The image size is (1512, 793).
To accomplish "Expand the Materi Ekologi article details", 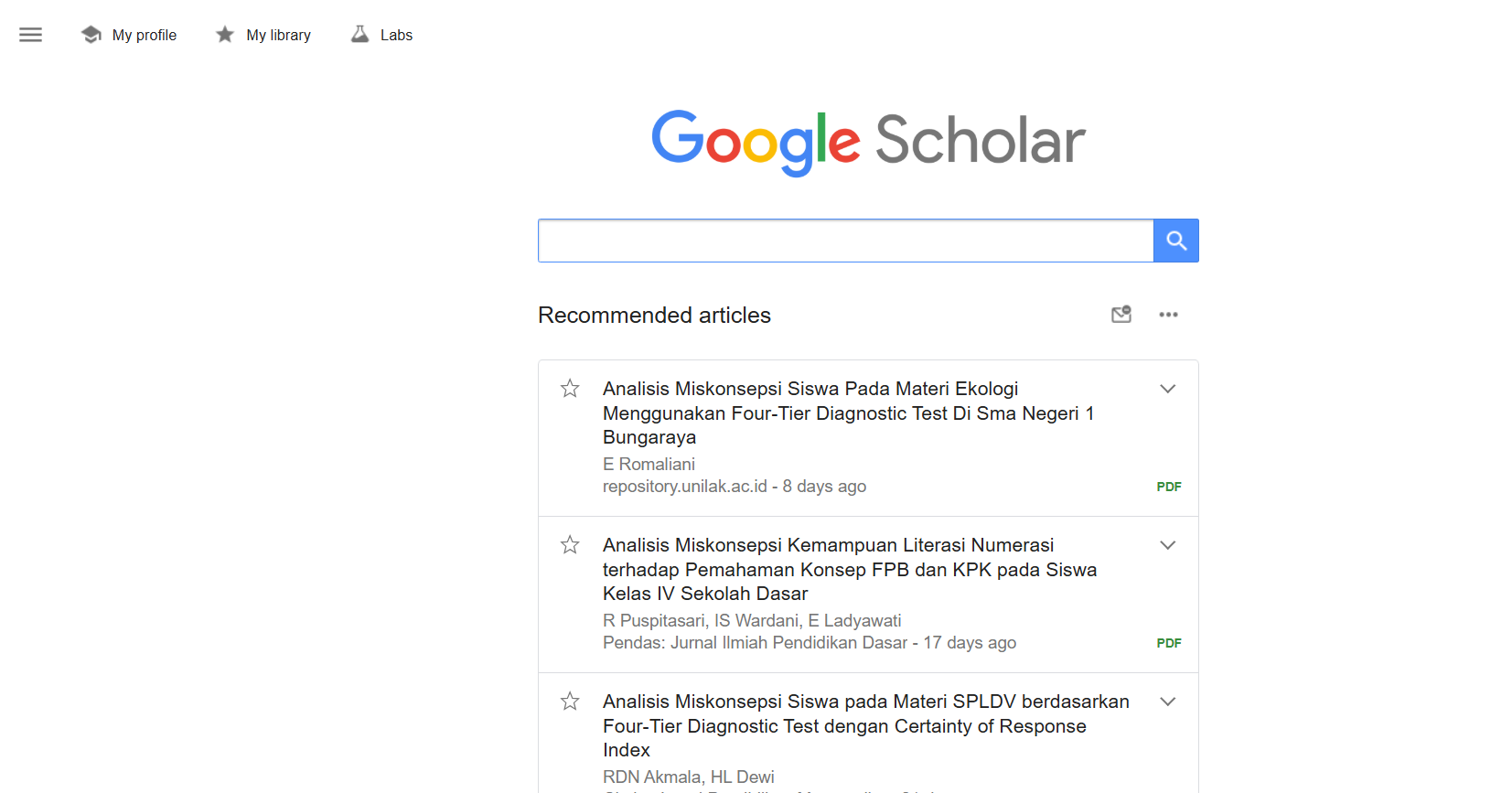I will click(1168, 389).
